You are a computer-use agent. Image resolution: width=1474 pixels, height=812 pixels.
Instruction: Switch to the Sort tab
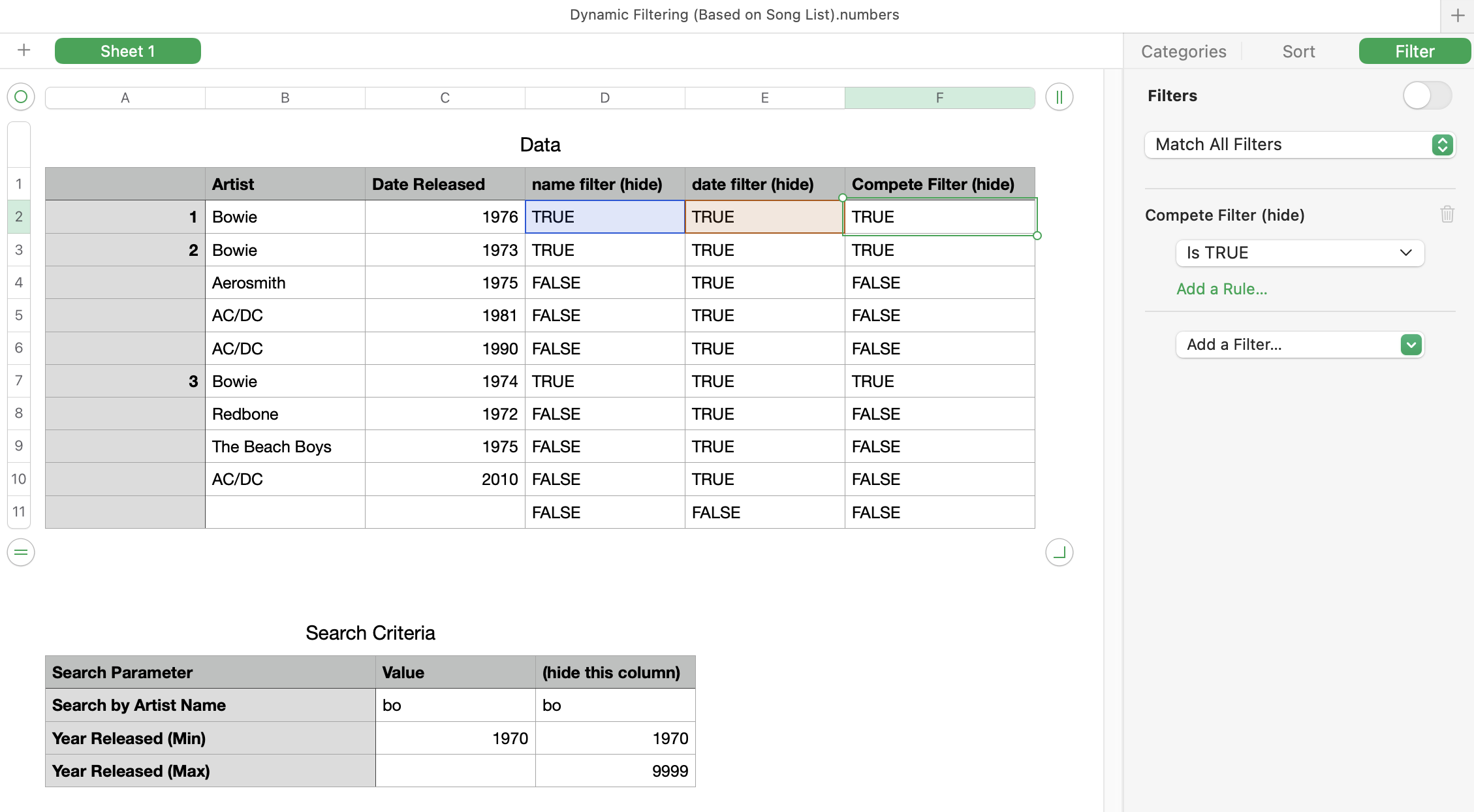[1298, 52]
